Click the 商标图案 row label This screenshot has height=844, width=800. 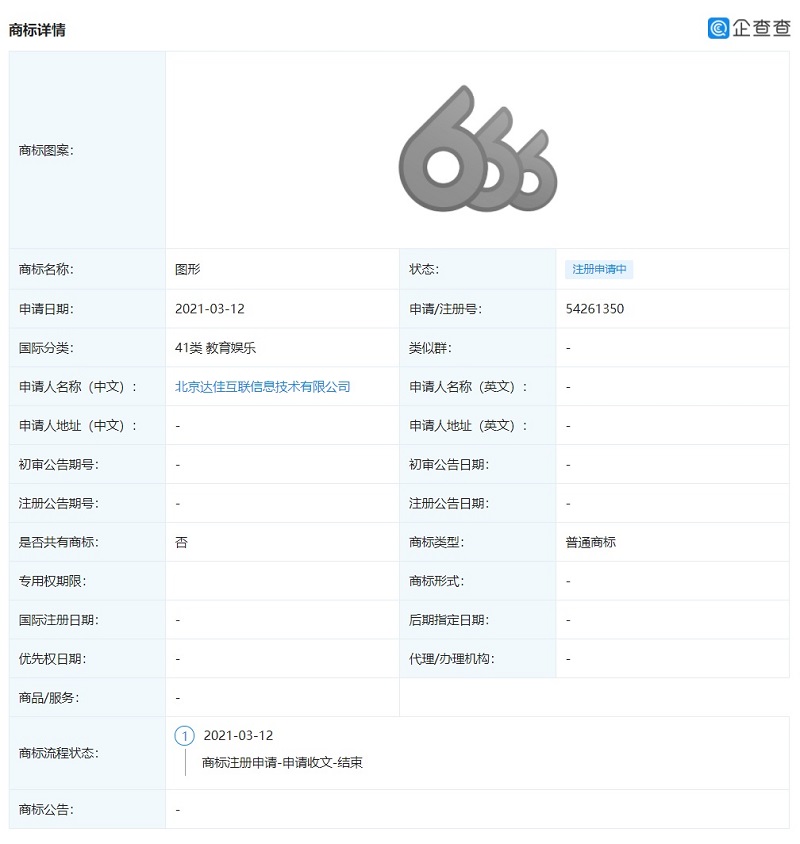coord(46,151)
